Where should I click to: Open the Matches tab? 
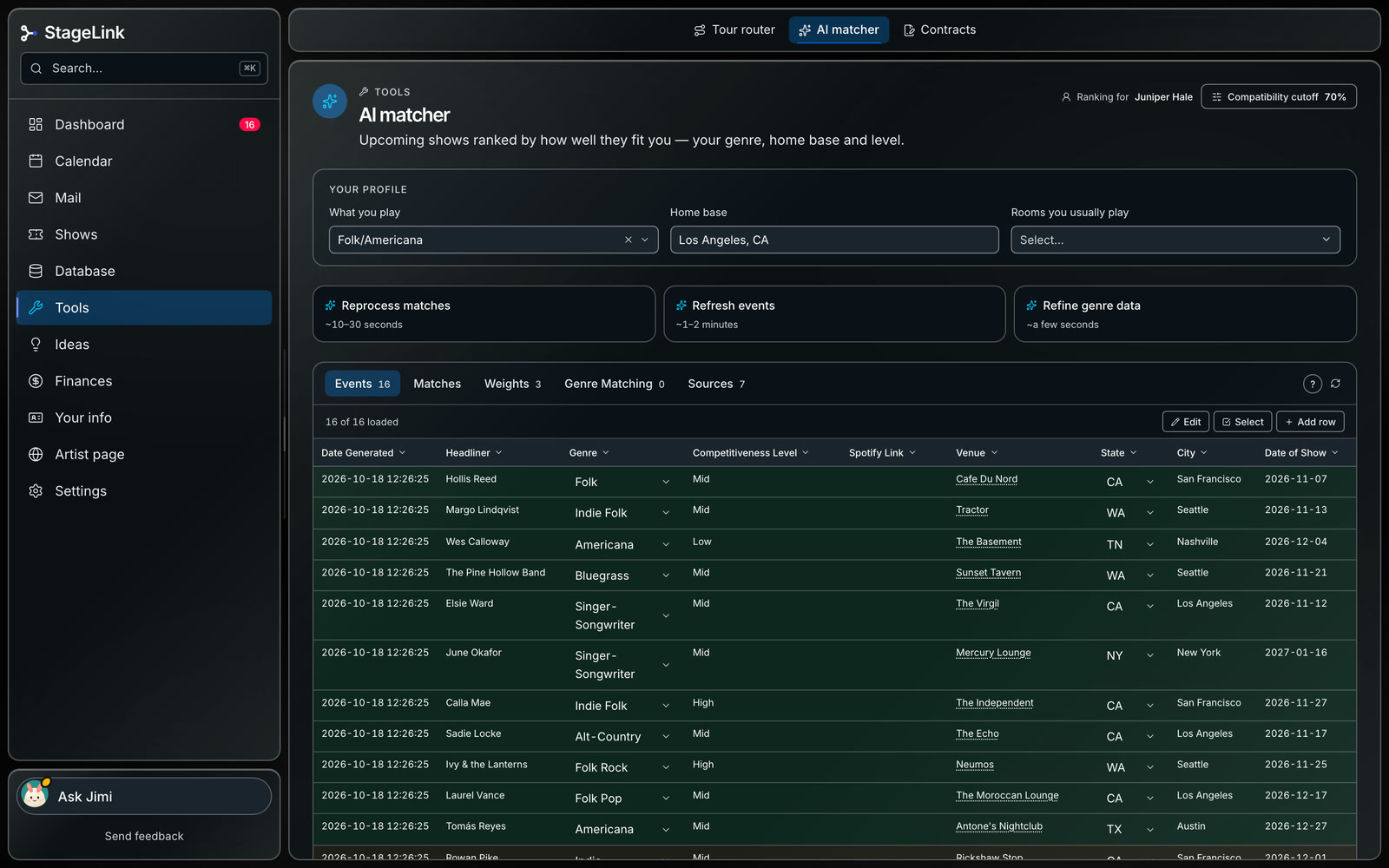437,384
